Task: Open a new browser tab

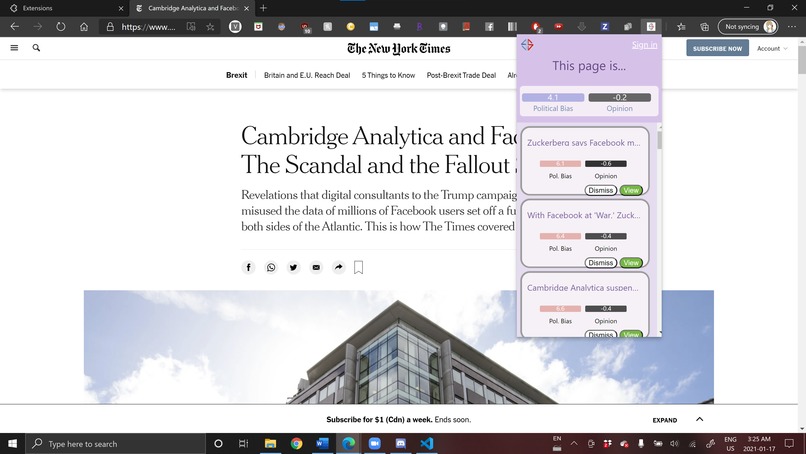Action: click(x=263, y=8)
